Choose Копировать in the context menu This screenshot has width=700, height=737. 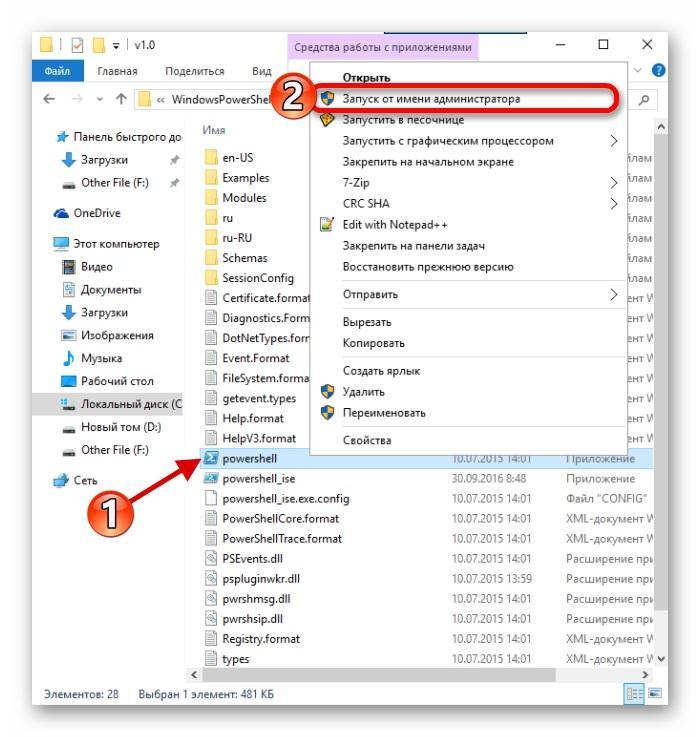coord(468,343)
